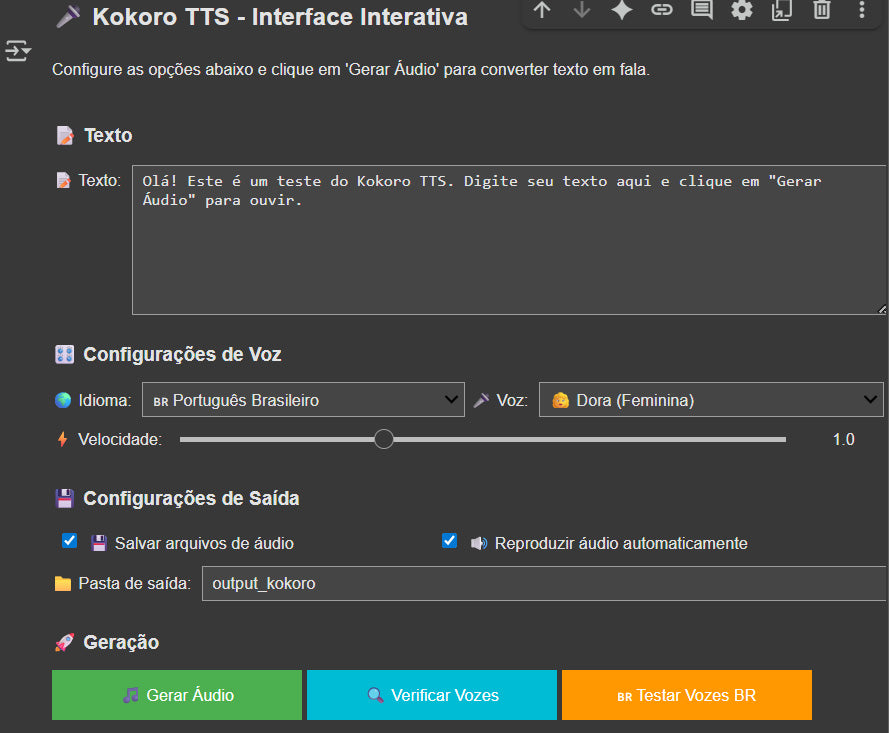Expand the Voz voice dropdown
Screen dimensions: 889x733
point(711,400)
